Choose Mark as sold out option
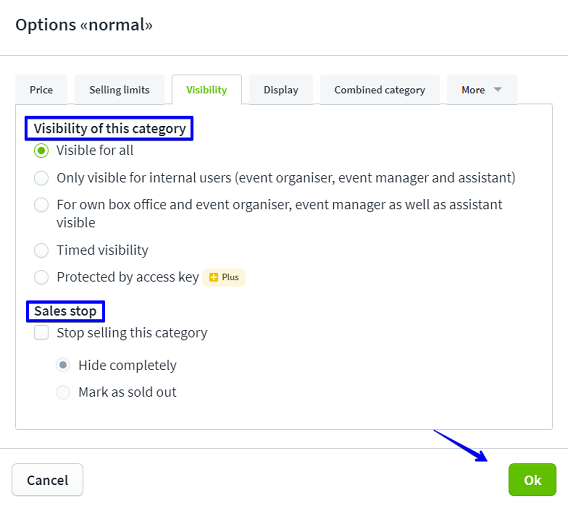The height and width of the screenshot is (506, 568). point(63,392)
